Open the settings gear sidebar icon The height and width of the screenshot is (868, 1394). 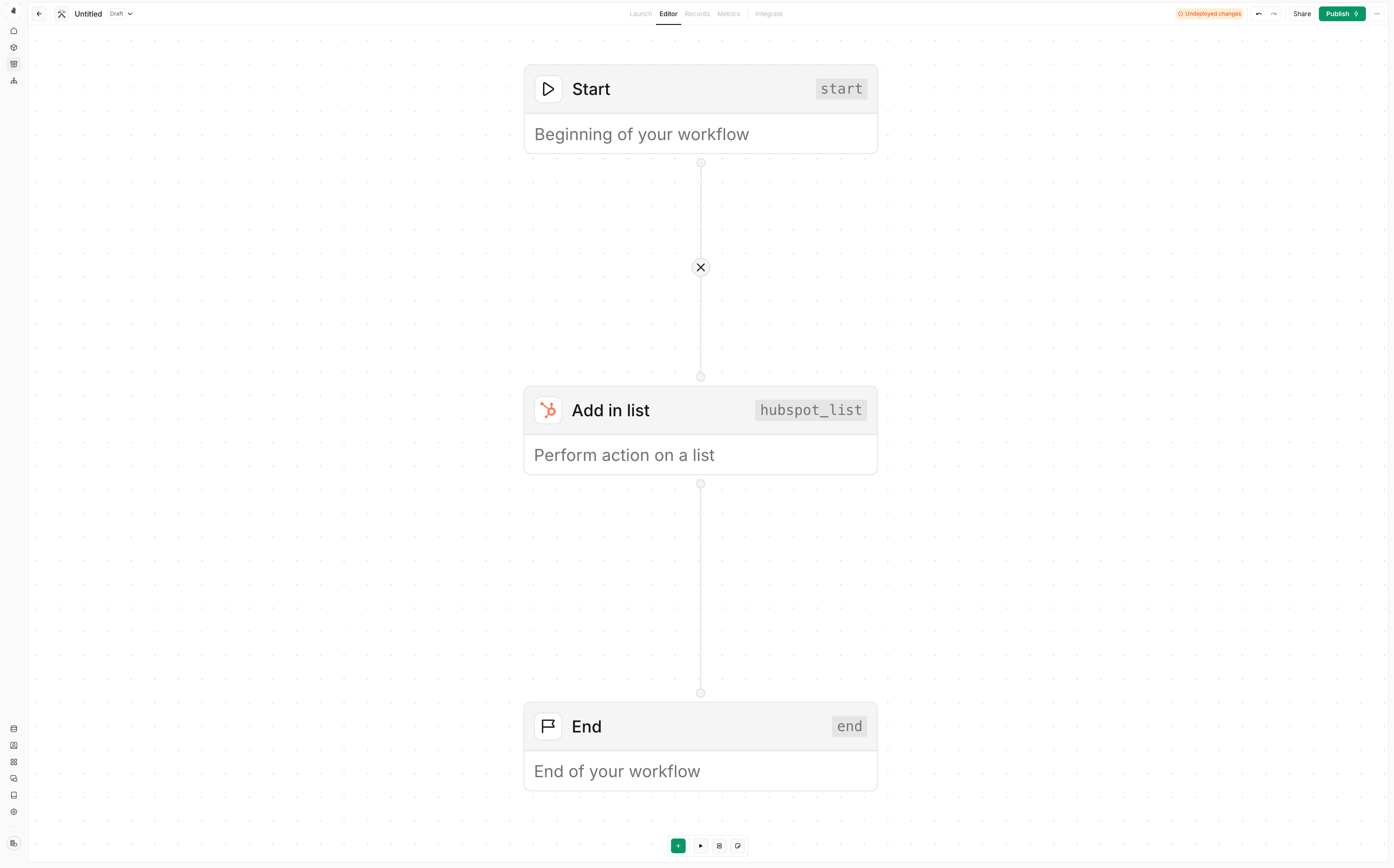click(14, 812)
